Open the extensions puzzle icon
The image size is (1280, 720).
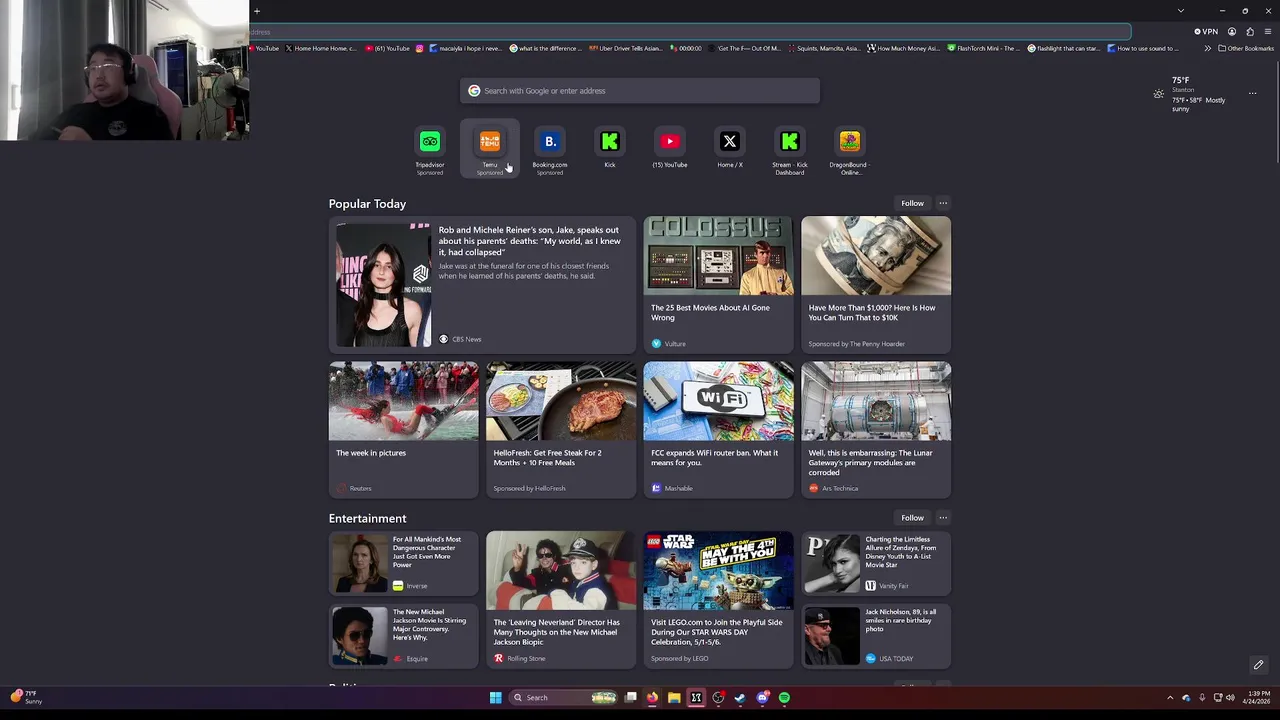pyautogui.click(x=1250, y=32)
